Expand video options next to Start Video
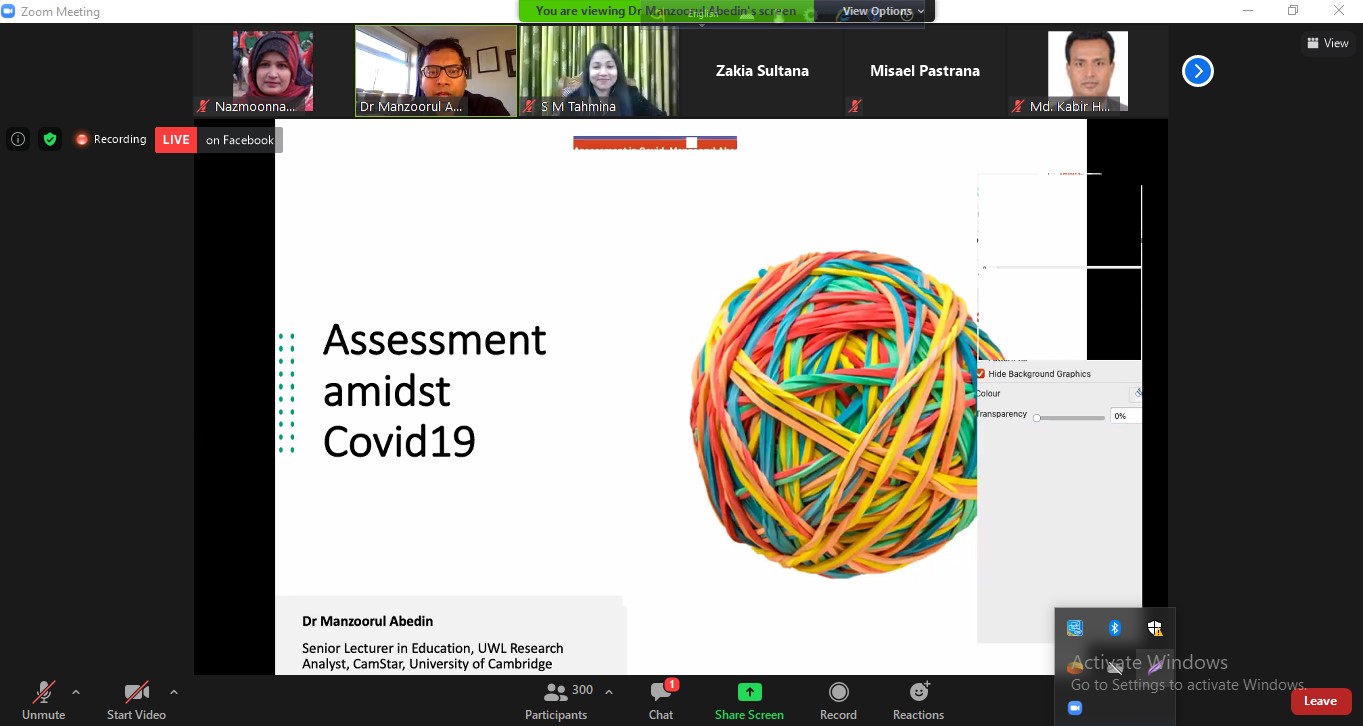This screenshot has height=726, width=1363. 174,692
